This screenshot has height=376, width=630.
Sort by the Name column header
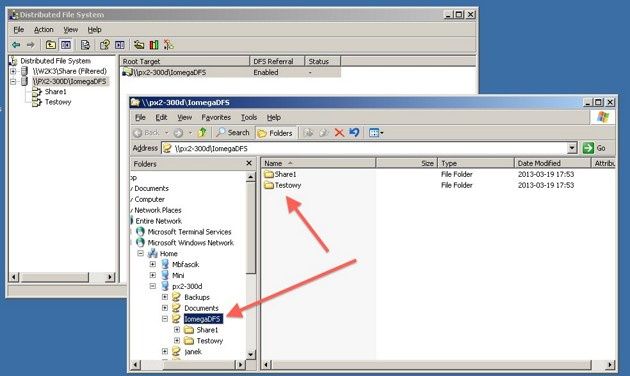pyautogui.click(x=318, y=163)
